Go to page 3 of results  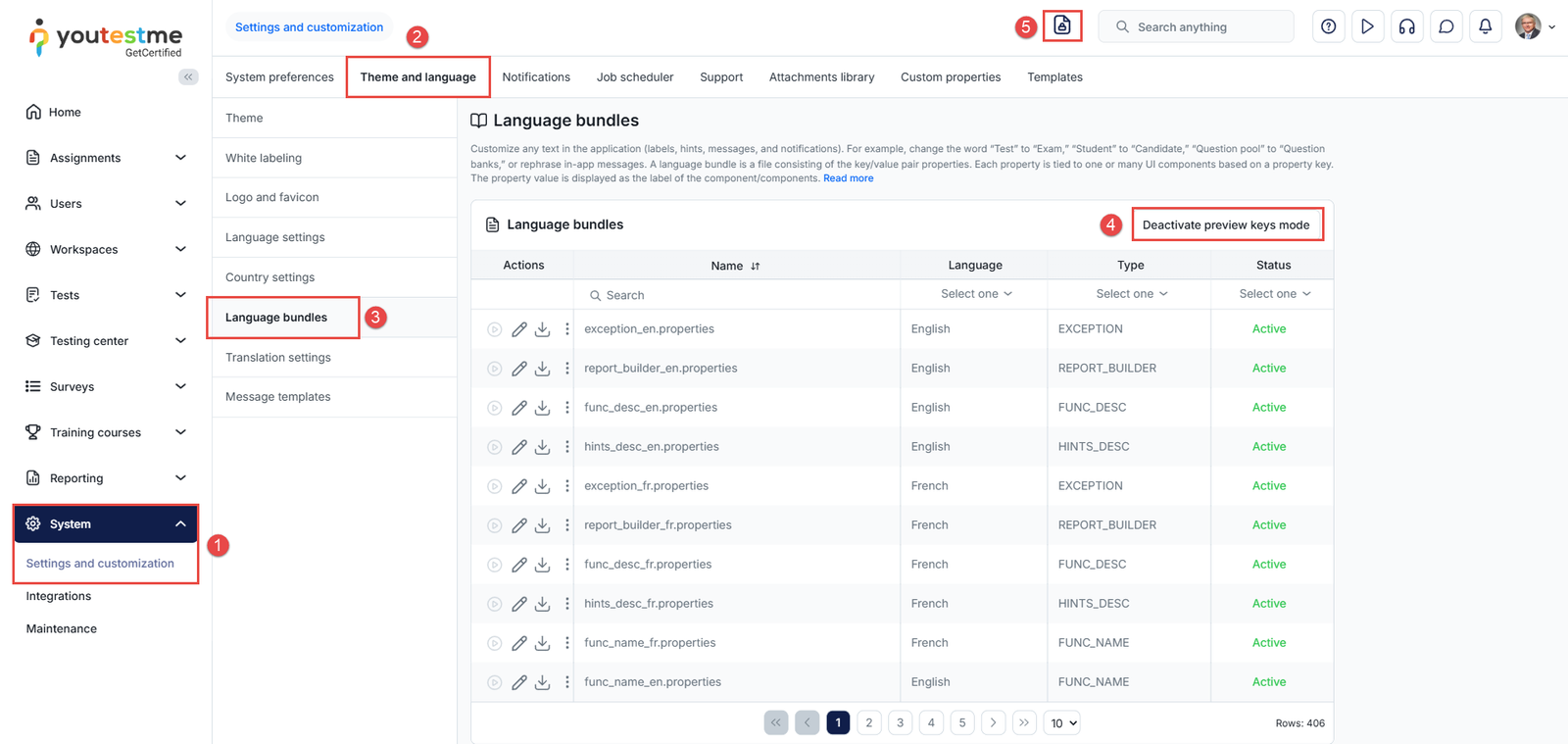coord(900,722)
